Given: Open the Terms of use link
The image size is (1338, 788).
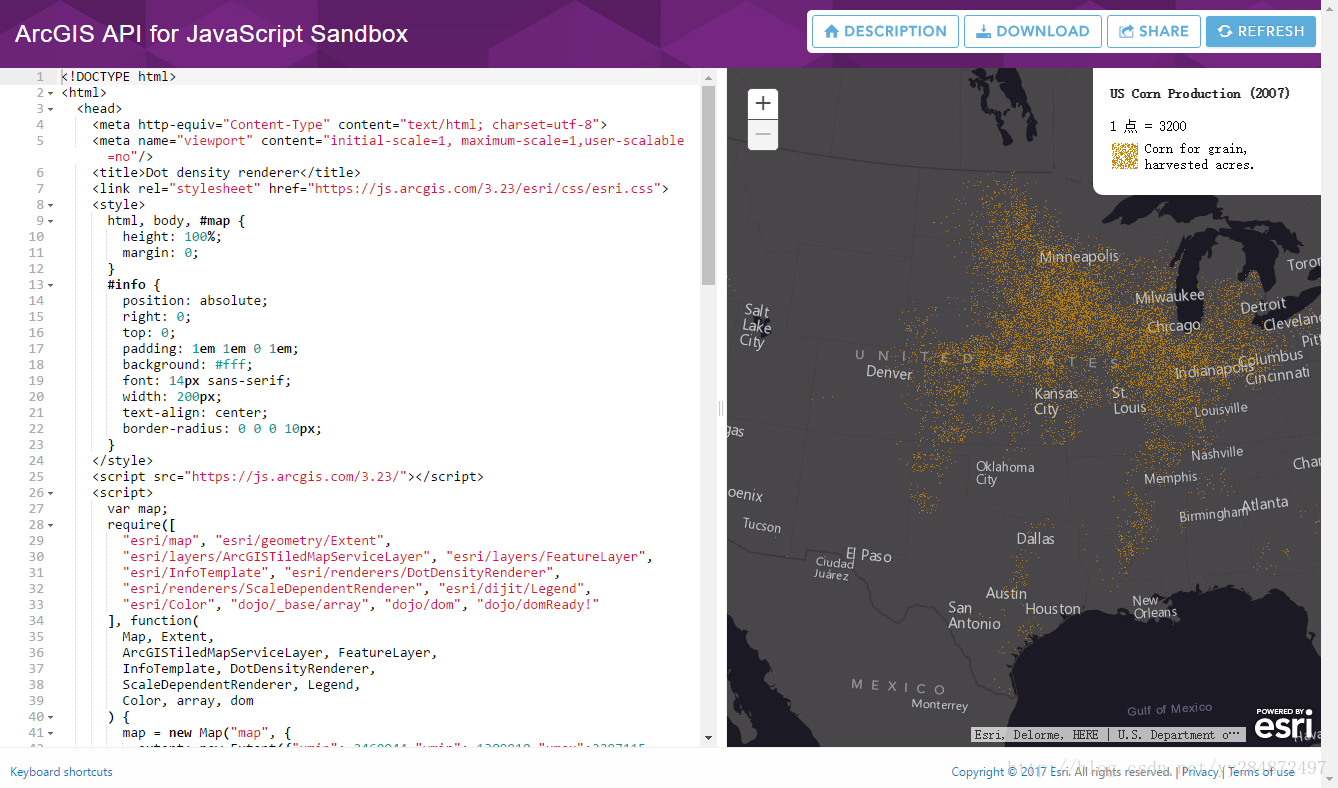Looking at the screenshot, I should tap(1261, 772).
